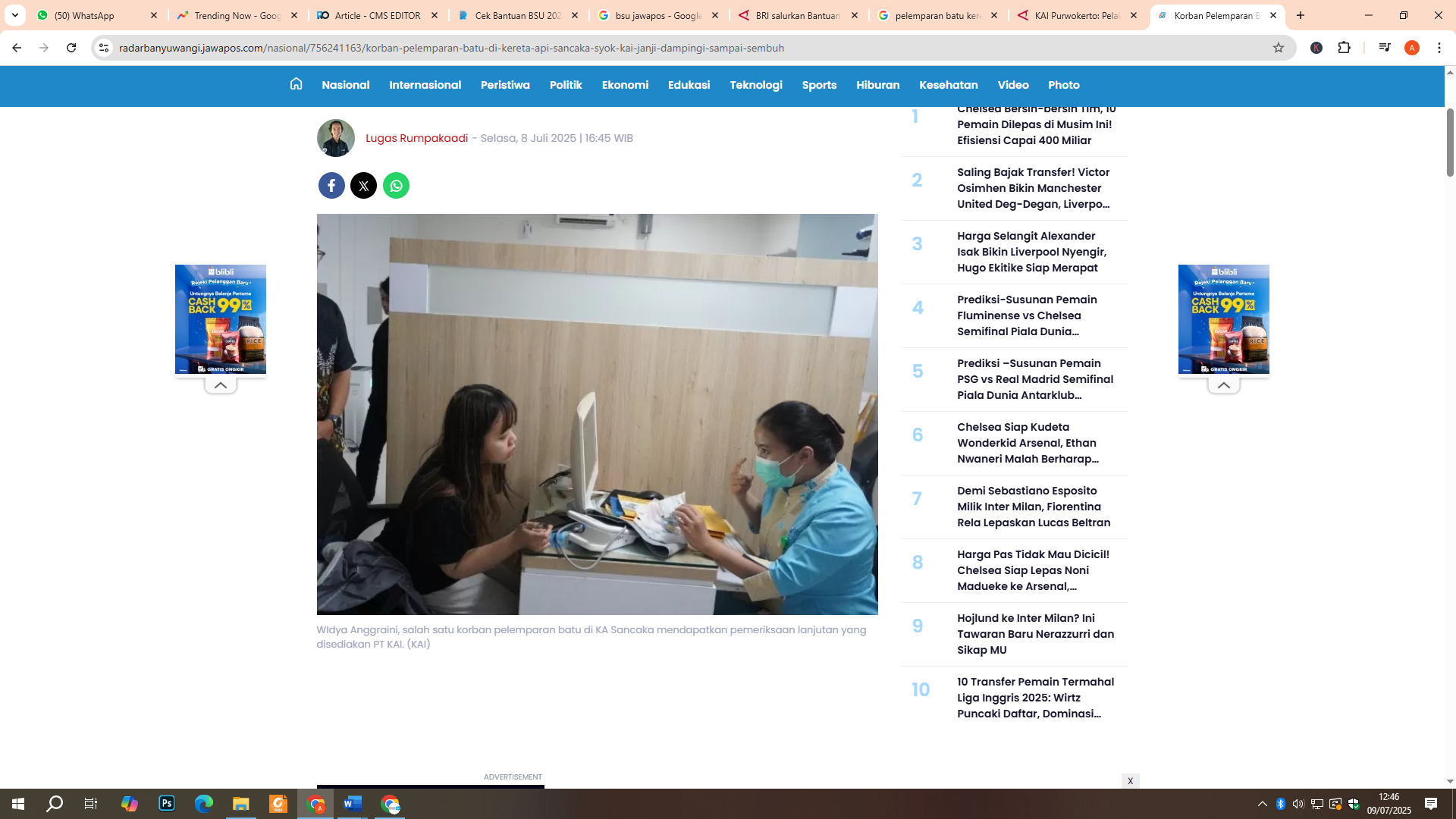Open trending headline about Alexander Isak
The height and width of the screenshot is (819, 1456).
click(x=1032, y=253)
